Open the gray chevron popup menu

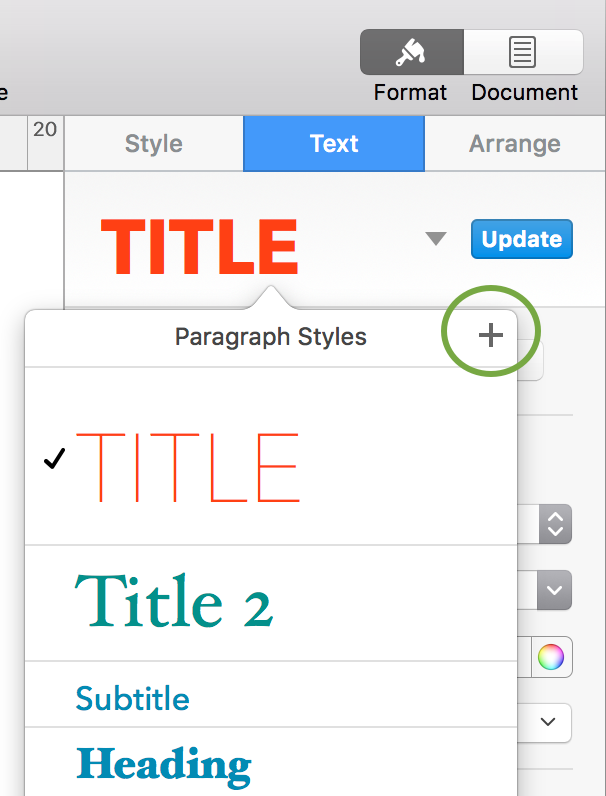coord(554,590)
